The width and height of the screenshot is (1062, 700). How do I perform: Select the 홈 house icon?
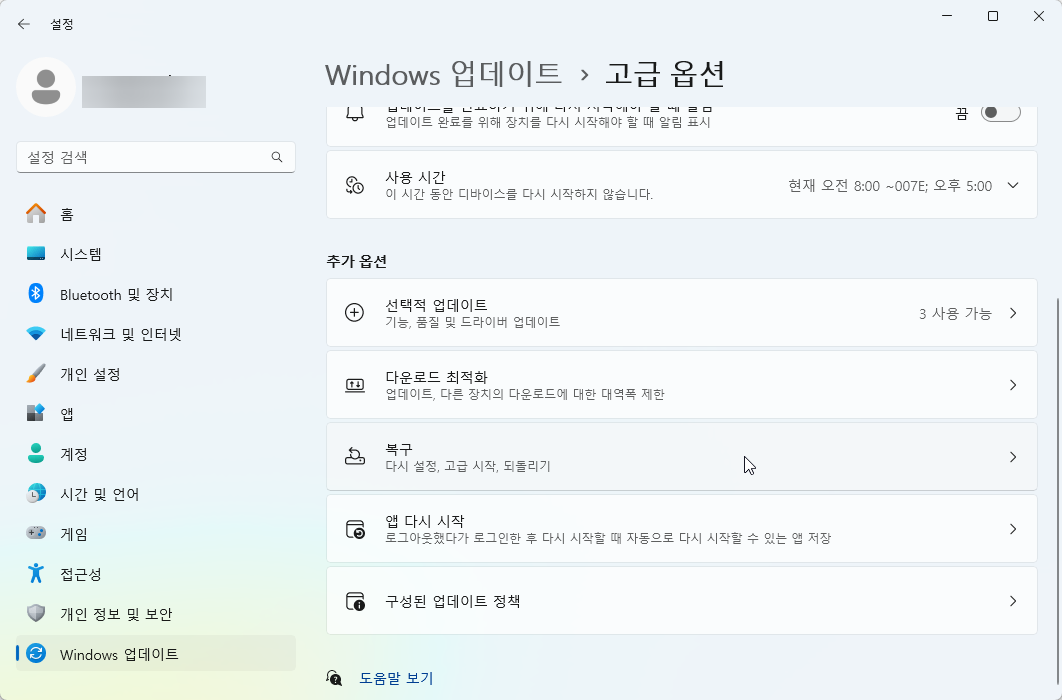click(36, 214)
